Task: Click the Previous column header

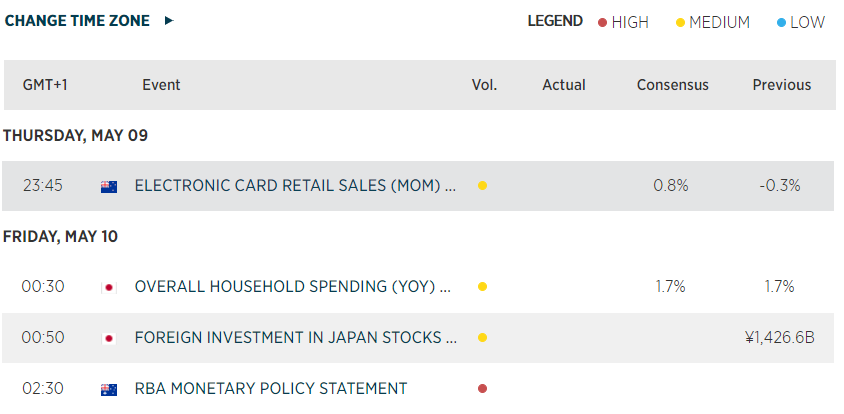Action: [x=781, y=85]
